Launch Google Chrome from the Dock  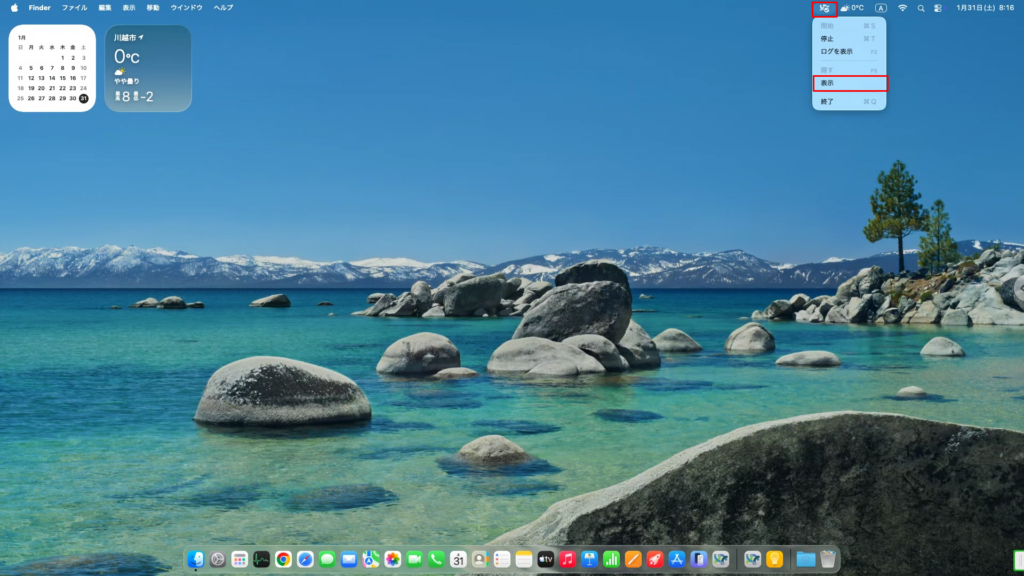tap(284, 560)
